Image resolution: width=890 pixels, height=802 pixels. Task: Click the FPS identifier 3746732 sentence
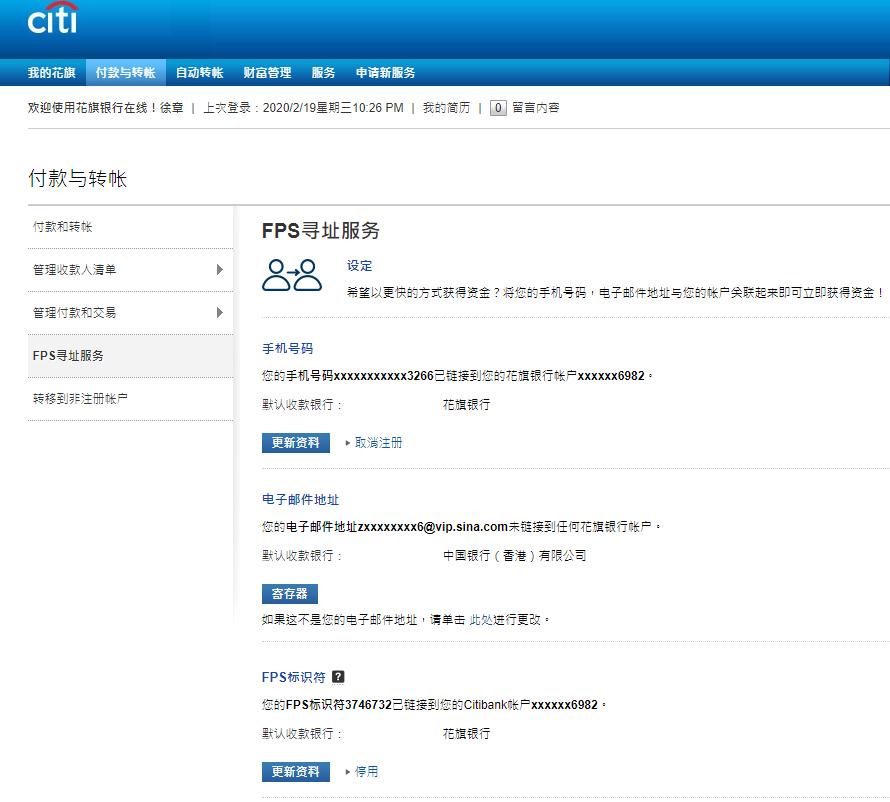point(433,705)
